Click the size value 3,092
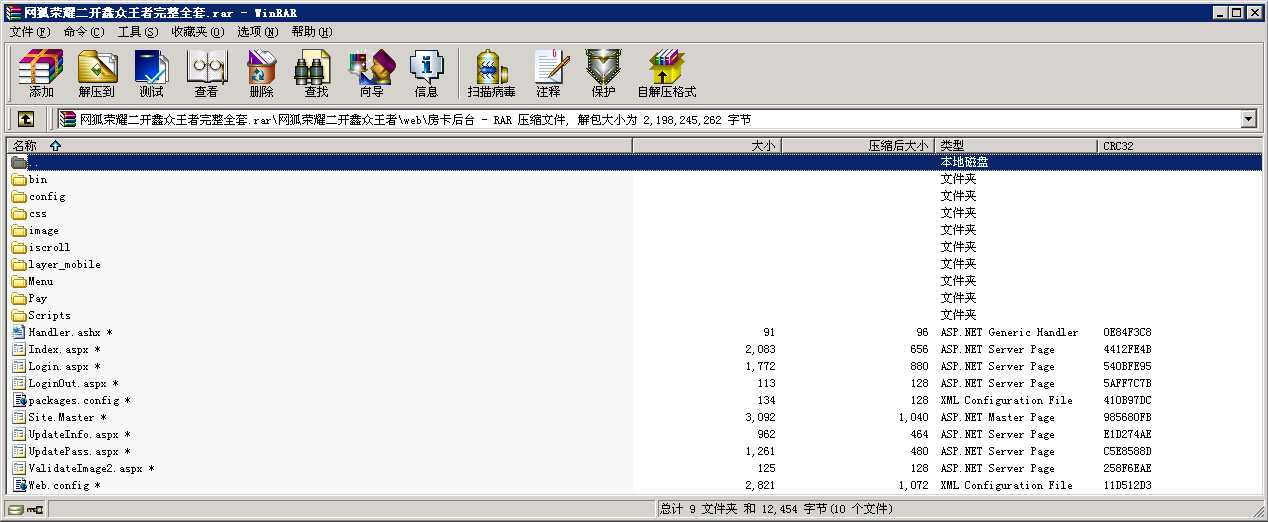This screenshot has height=522, width=1268. (760, 417)
